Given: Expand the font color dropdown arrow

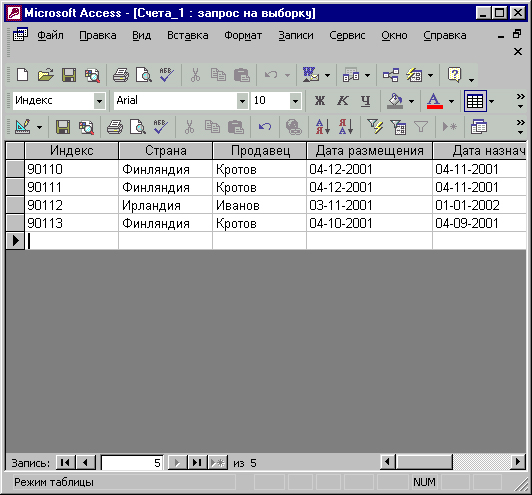Looking at the screenshot, I should pyautogui.click(x=451, y=101).
